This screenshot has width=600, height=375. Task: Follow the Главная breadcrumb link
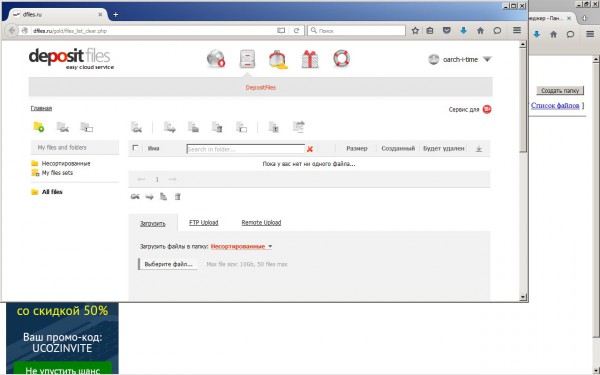[41, 108]
